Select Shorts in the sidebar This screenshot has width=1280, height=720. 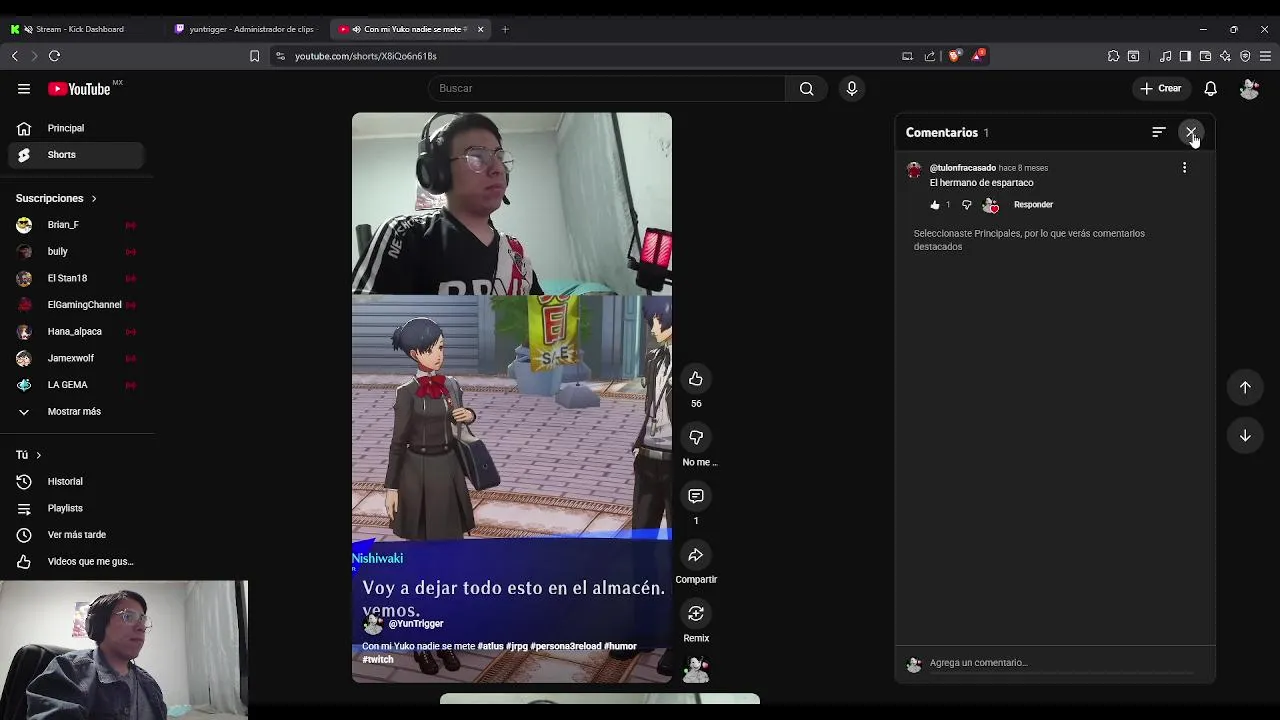78,155
